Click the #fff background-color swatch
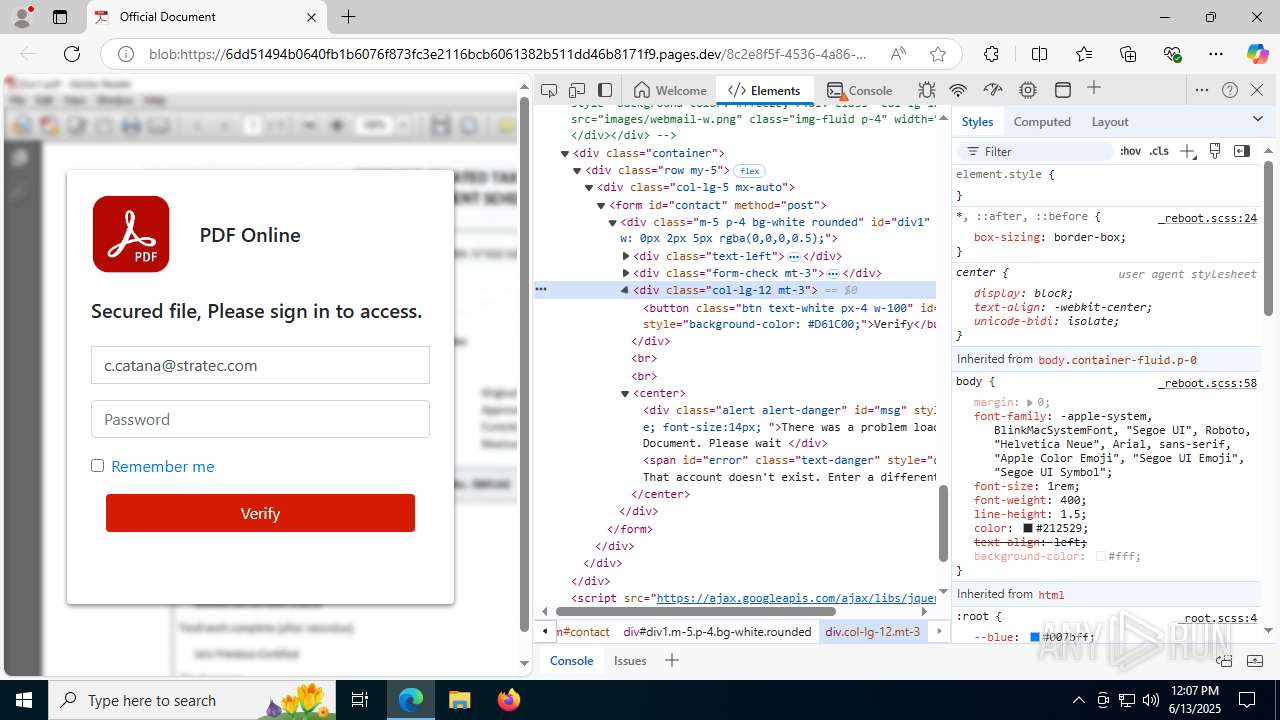 click(1101, 556)
